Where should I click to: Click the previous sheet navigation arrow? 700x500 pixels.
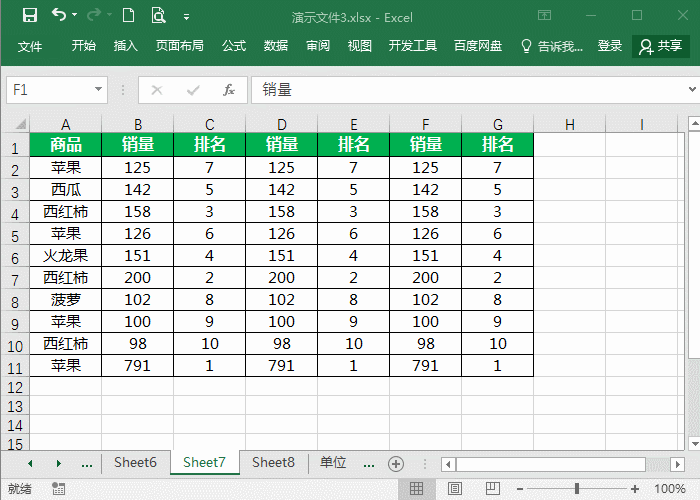30,463
